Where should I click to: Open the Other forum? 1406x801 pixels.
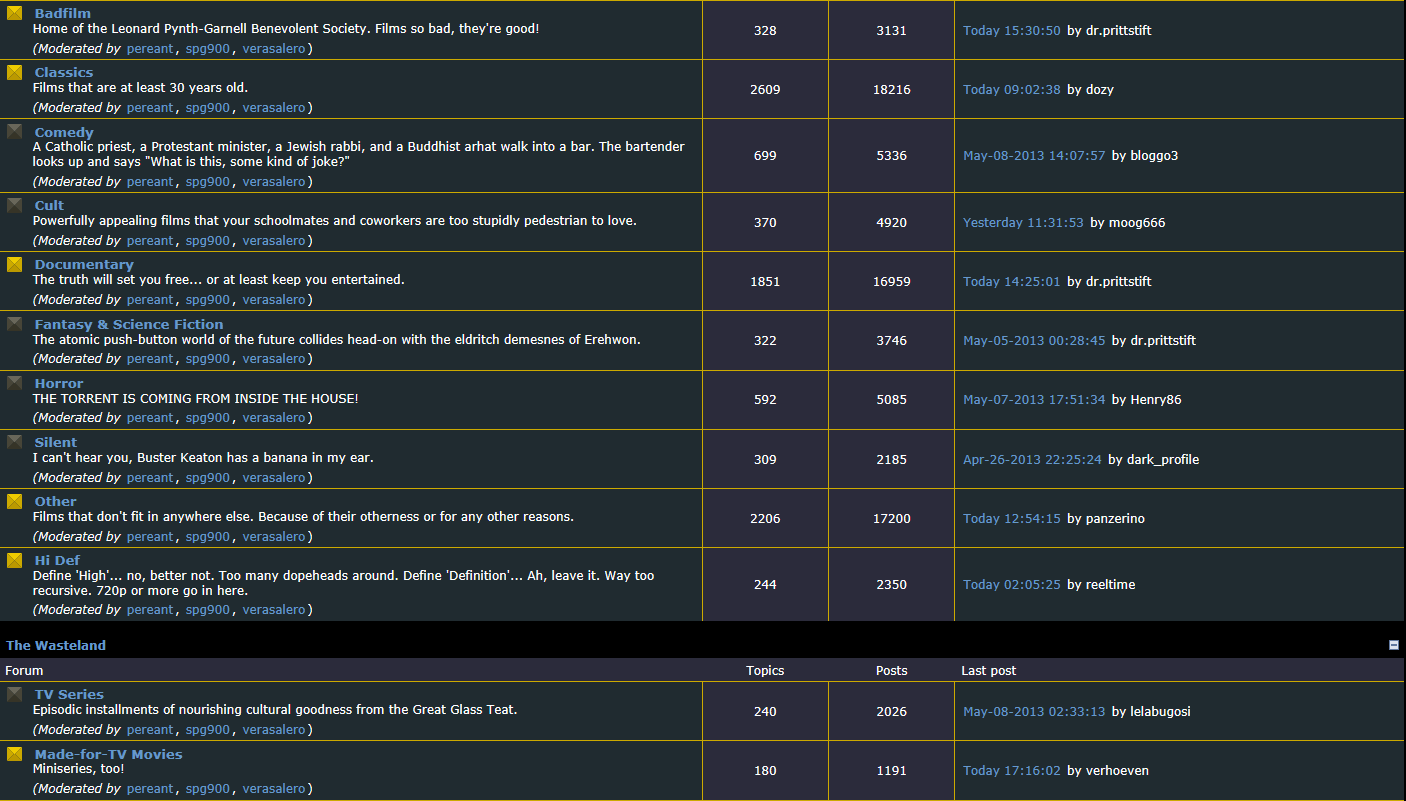pyautogui.click(x=56, y=501)
